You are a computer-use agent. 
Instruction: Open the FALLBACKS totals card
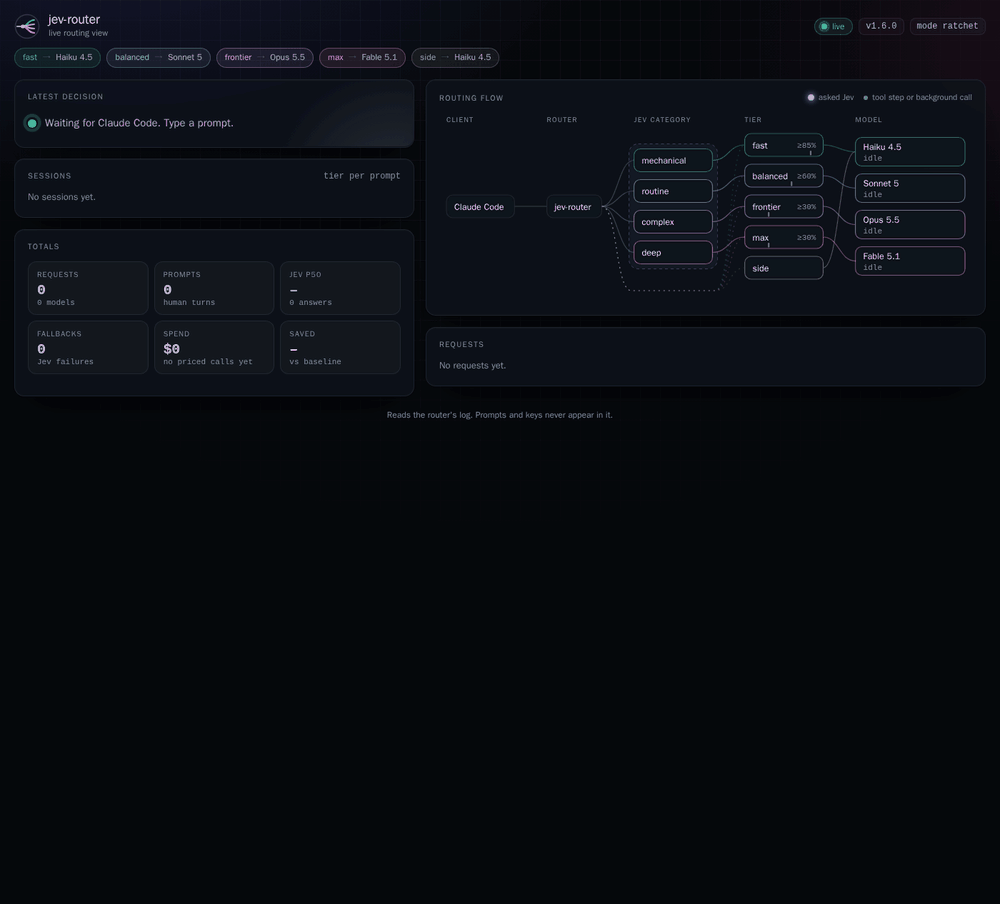click(x=88, y=348)
